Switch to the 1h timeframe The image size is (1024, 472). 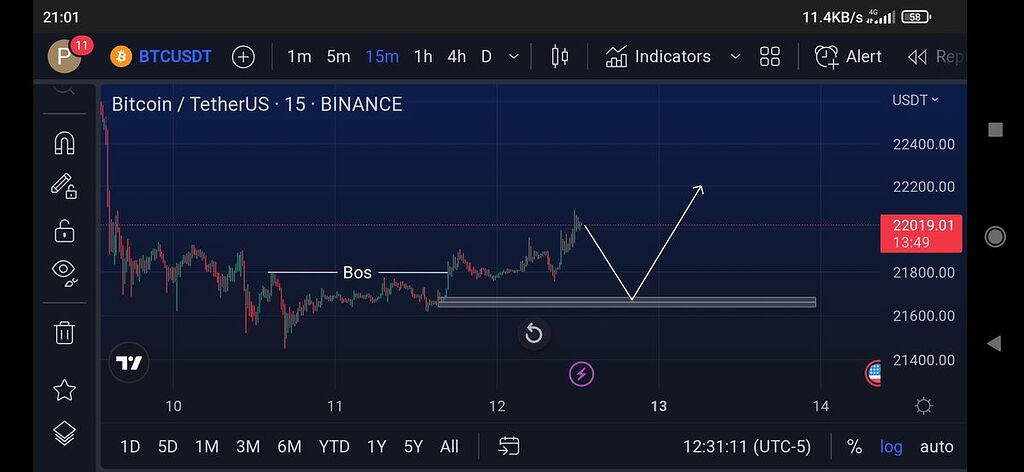point(423,57)
